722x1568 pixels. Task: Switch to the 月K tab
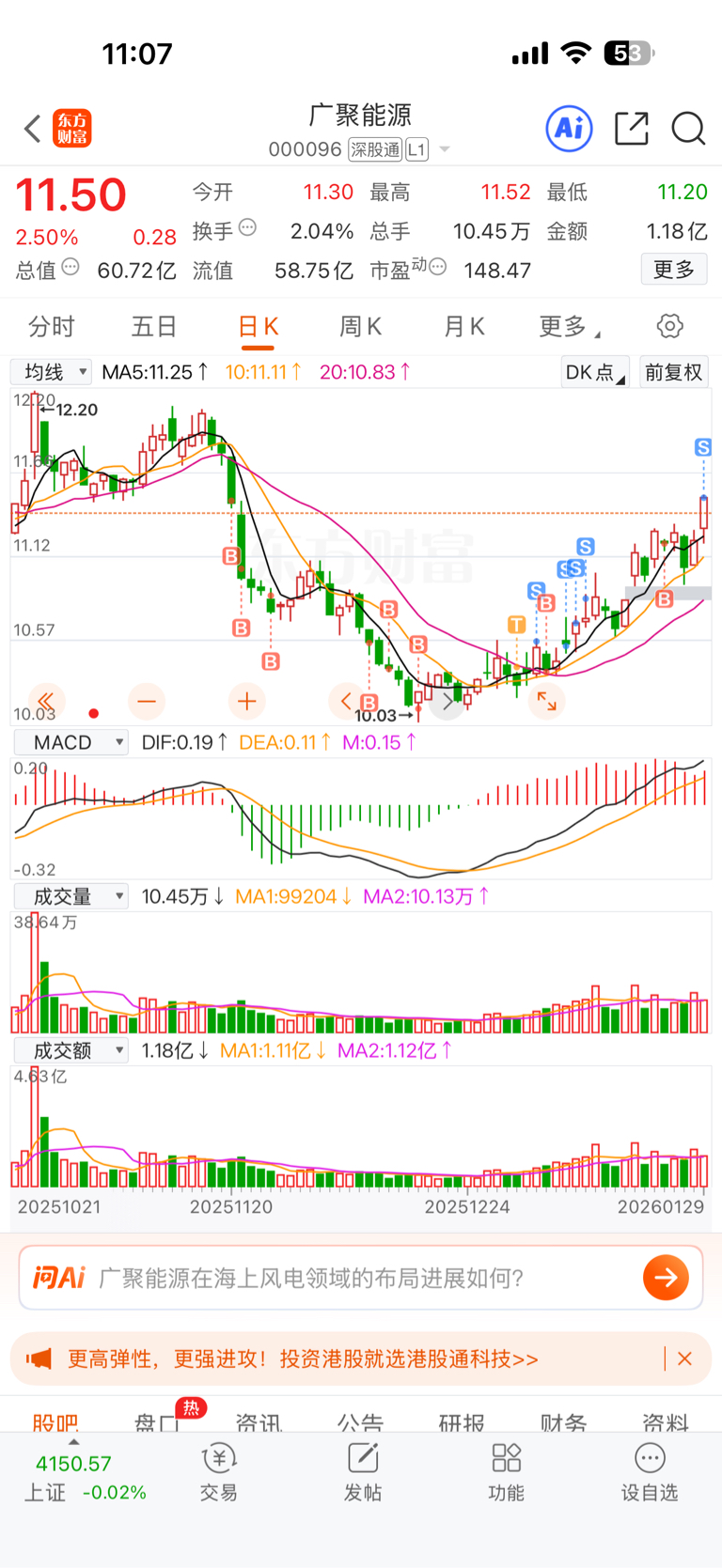click(x=463, y=326)
